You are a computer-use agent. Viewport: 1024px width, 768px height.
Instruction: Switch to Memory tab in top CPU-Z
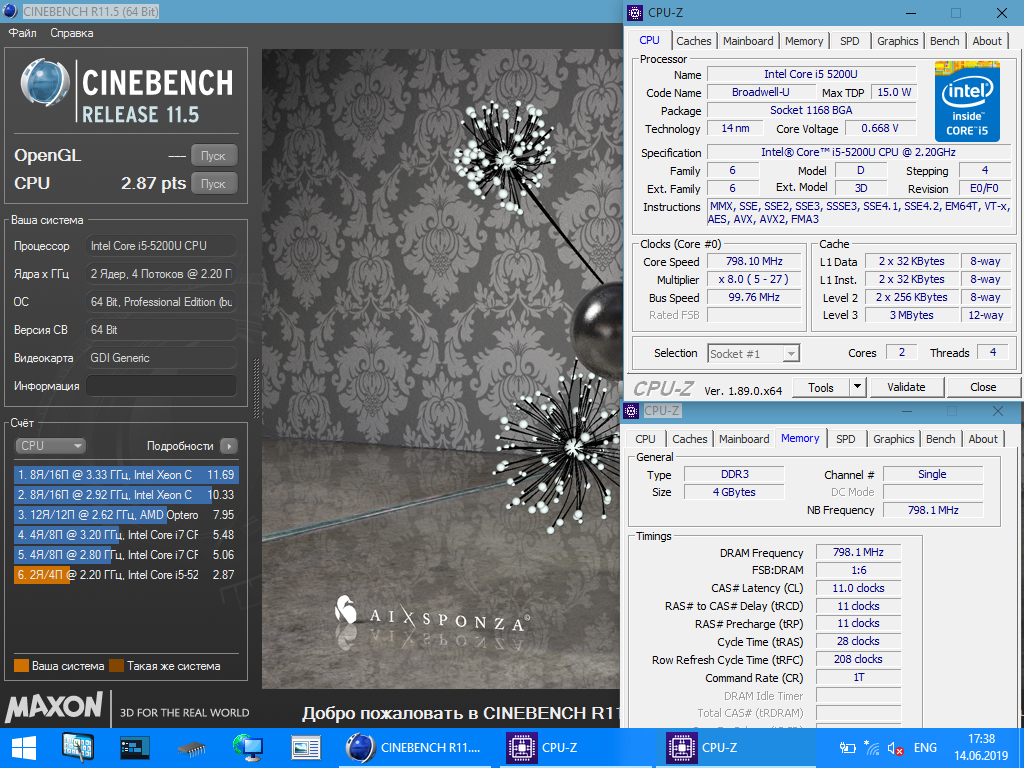point(804,41)
